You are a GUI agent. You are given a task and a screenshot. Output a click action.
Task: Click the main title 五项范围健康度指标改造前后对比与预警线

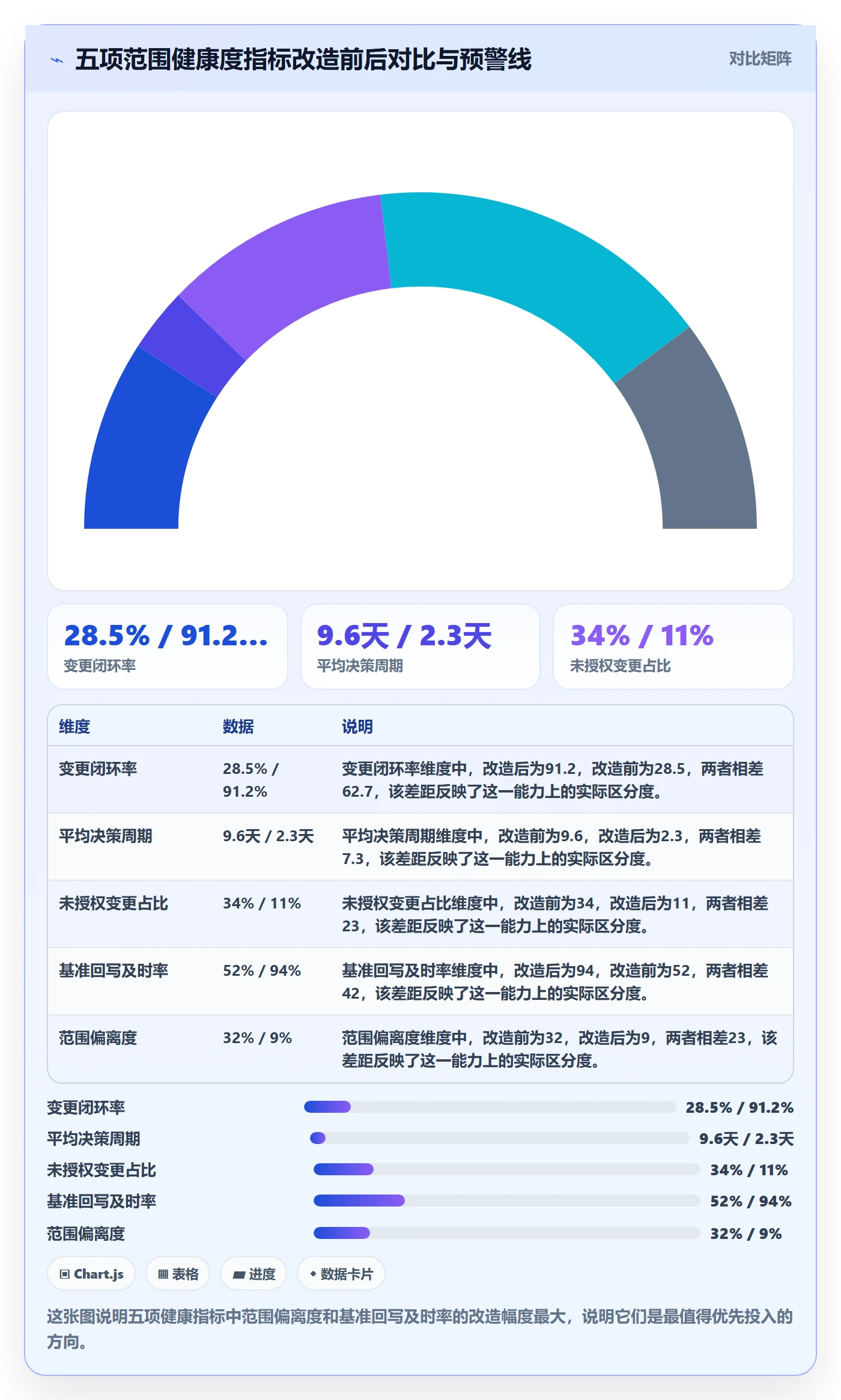(303, 59)
